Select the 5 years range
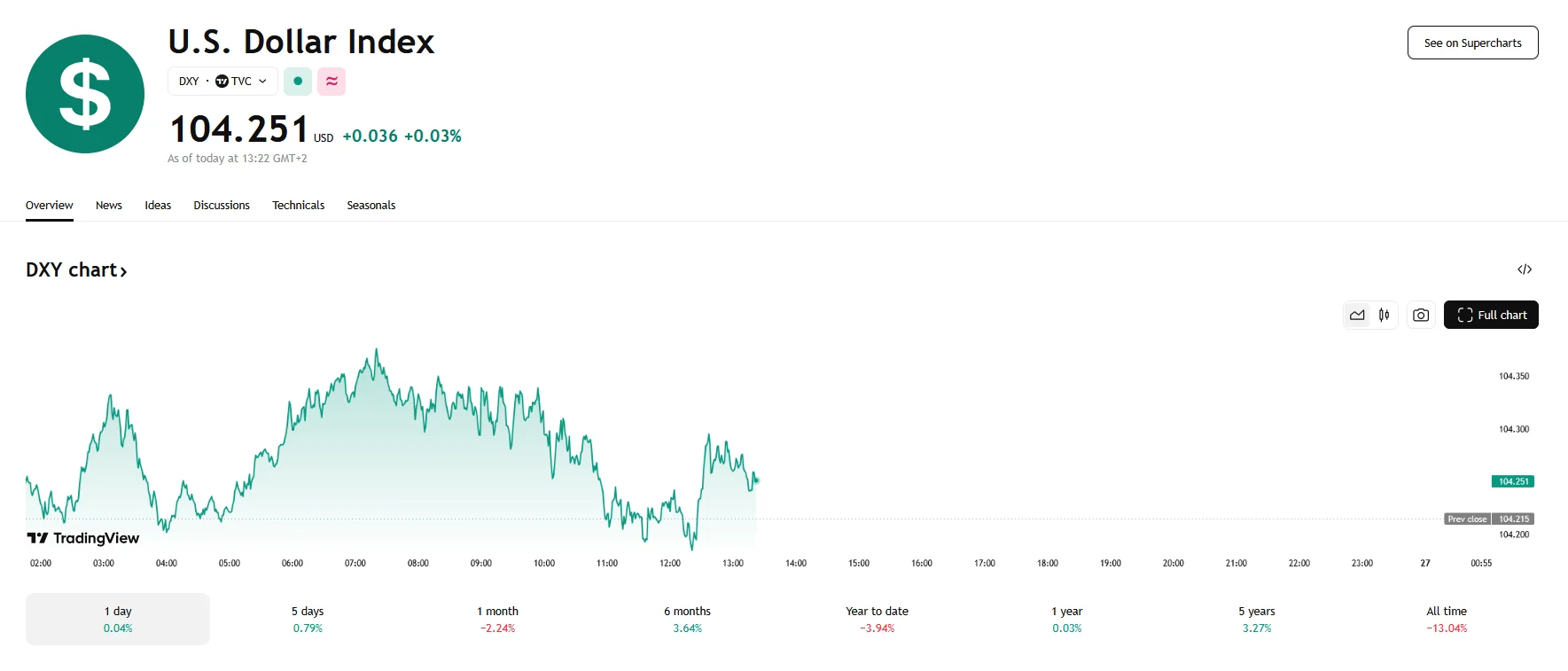1568x671 pixels. click(x=1256, y=619)
